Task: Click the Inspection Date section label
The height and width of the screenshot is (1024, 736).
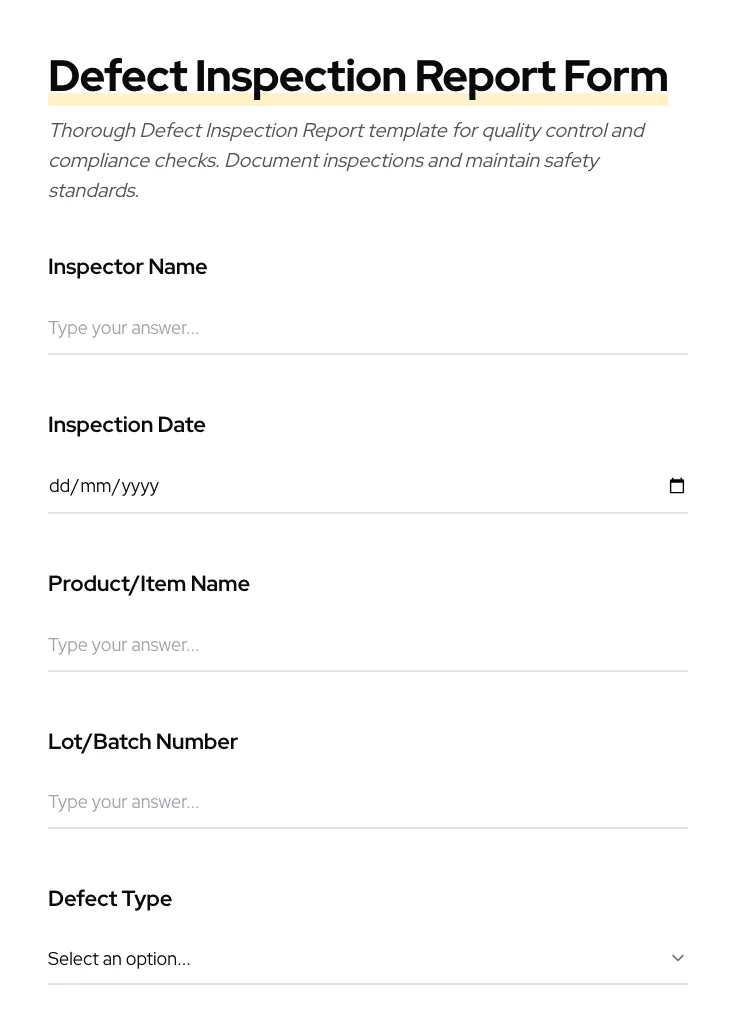Action: tap(126, 424)
